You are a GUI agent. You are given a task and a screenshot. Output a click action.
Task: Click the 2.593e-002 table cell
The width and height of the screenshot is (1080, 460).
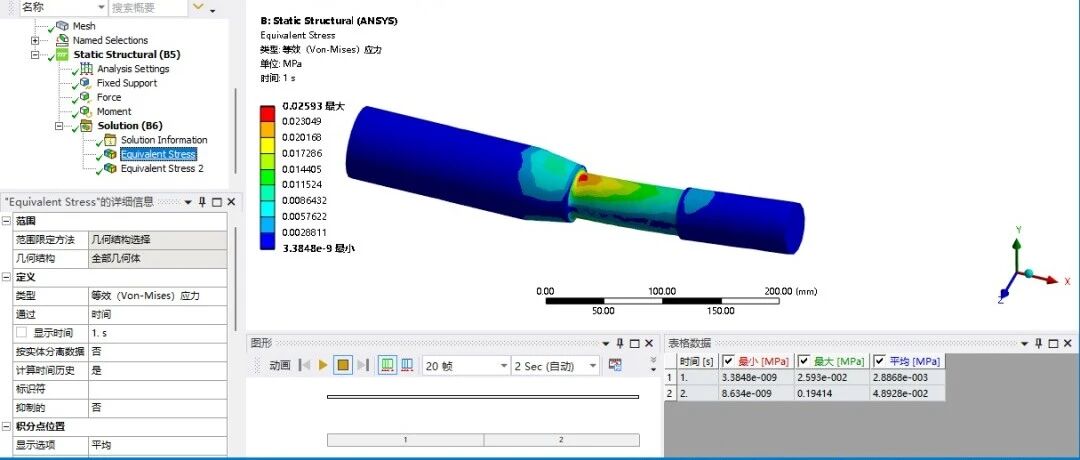click(x=831, y=377)
